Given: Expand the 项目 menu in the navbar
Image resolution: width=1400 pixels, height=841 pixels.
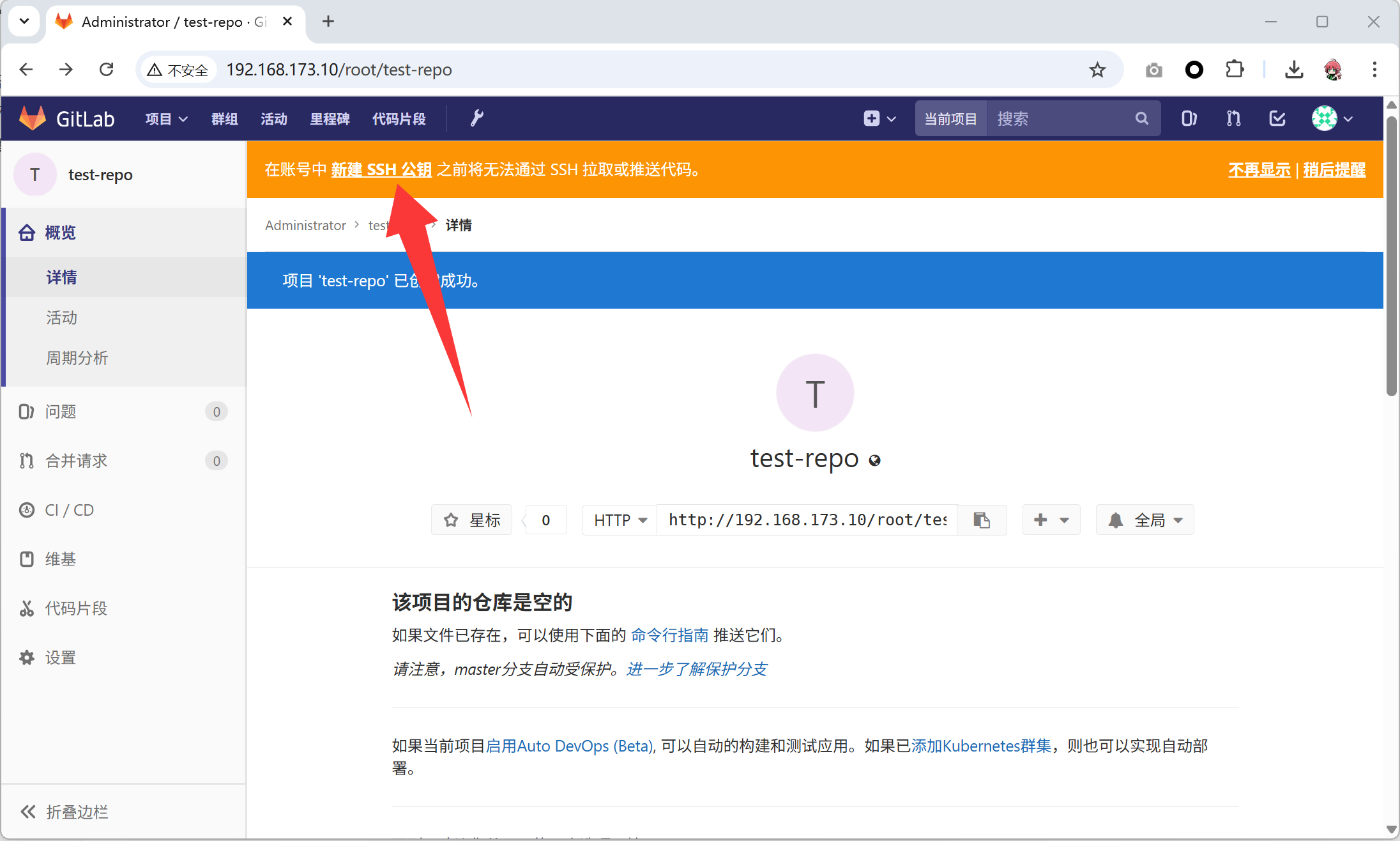Looking at the screenshot, I should point(166,119).
